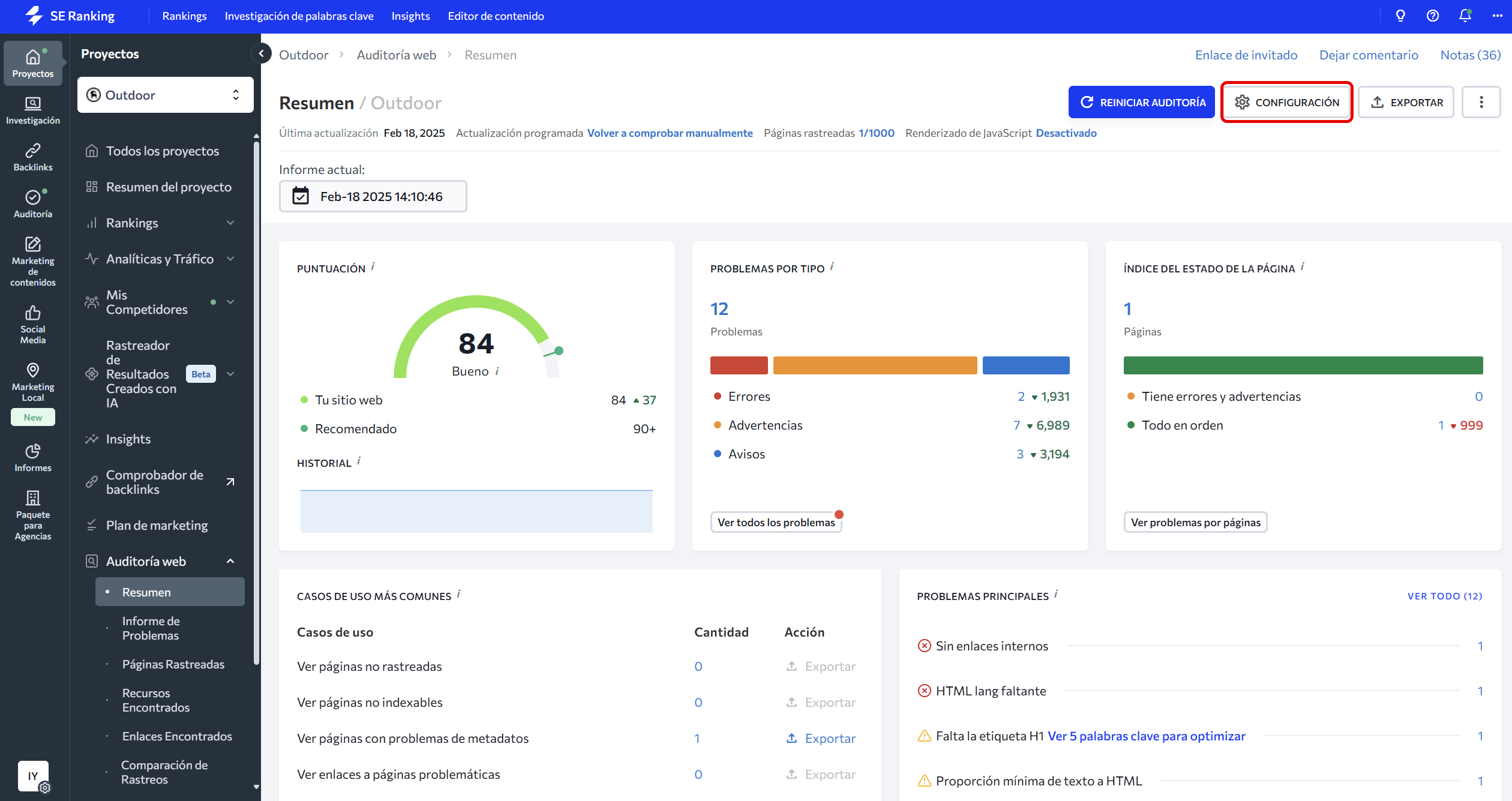Click Ver problemas por páginas button
The height and width of the screenshot is (801, 1512).
[1195, 522]
